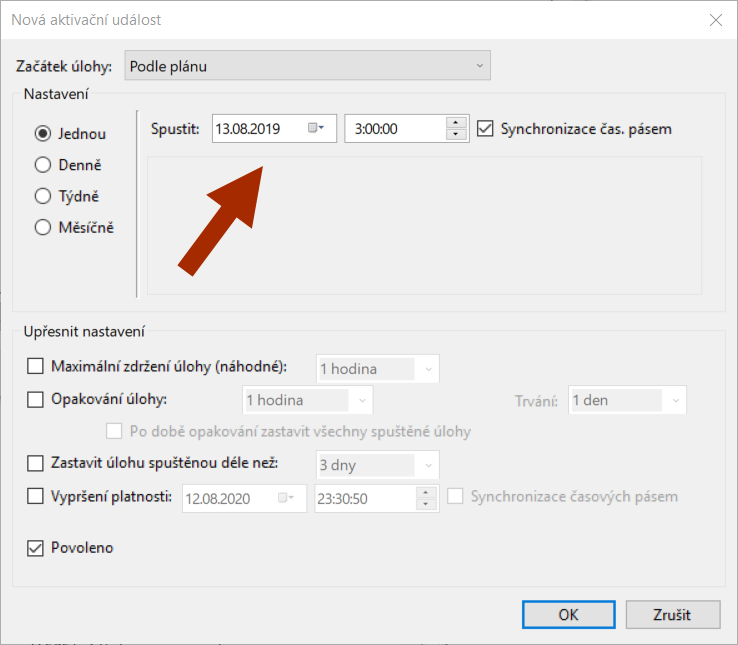Open calendar picker for Spustit date

coord(316,128)
